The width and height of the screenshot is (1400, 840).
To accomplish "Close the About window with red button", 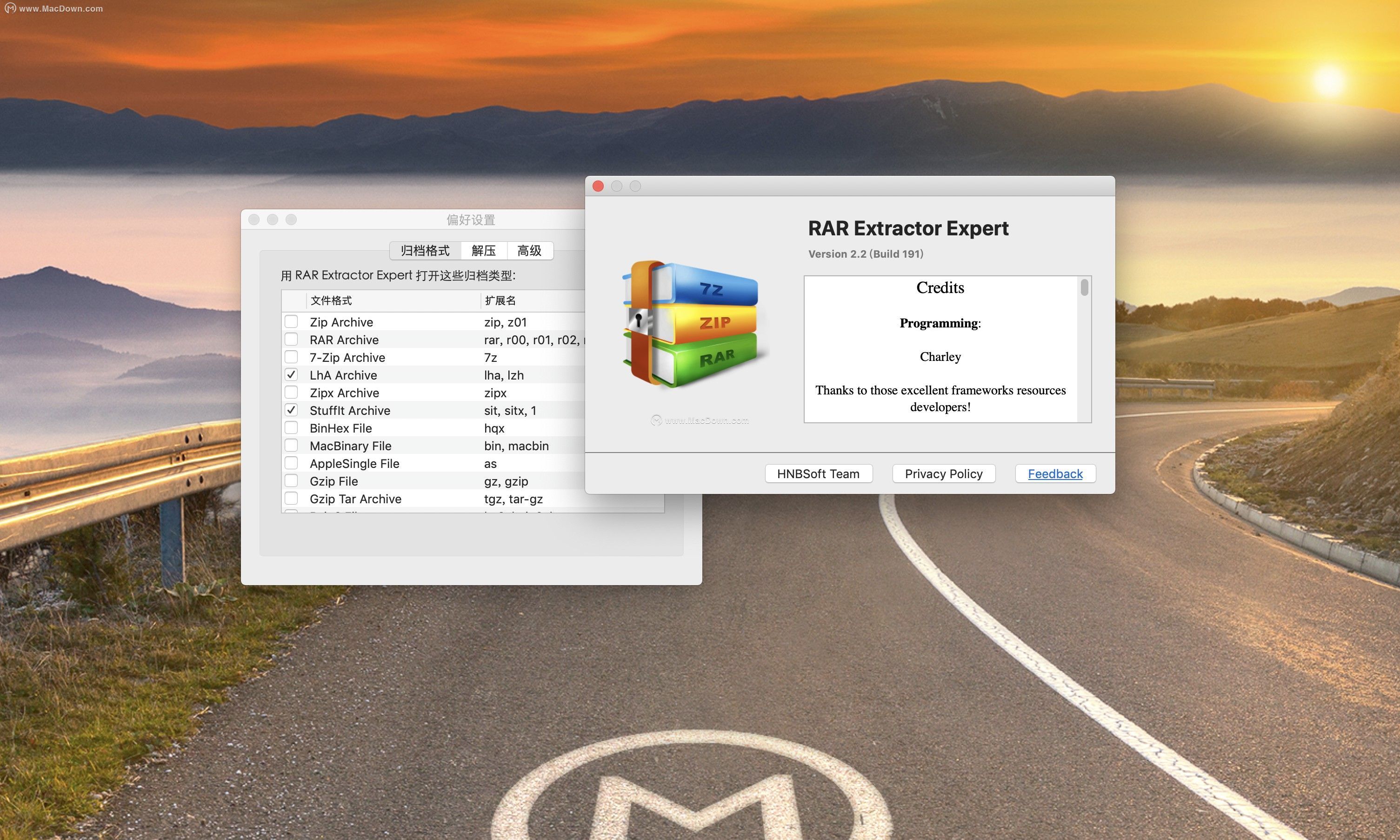I will pyautogui.click(x=598, y=186).
